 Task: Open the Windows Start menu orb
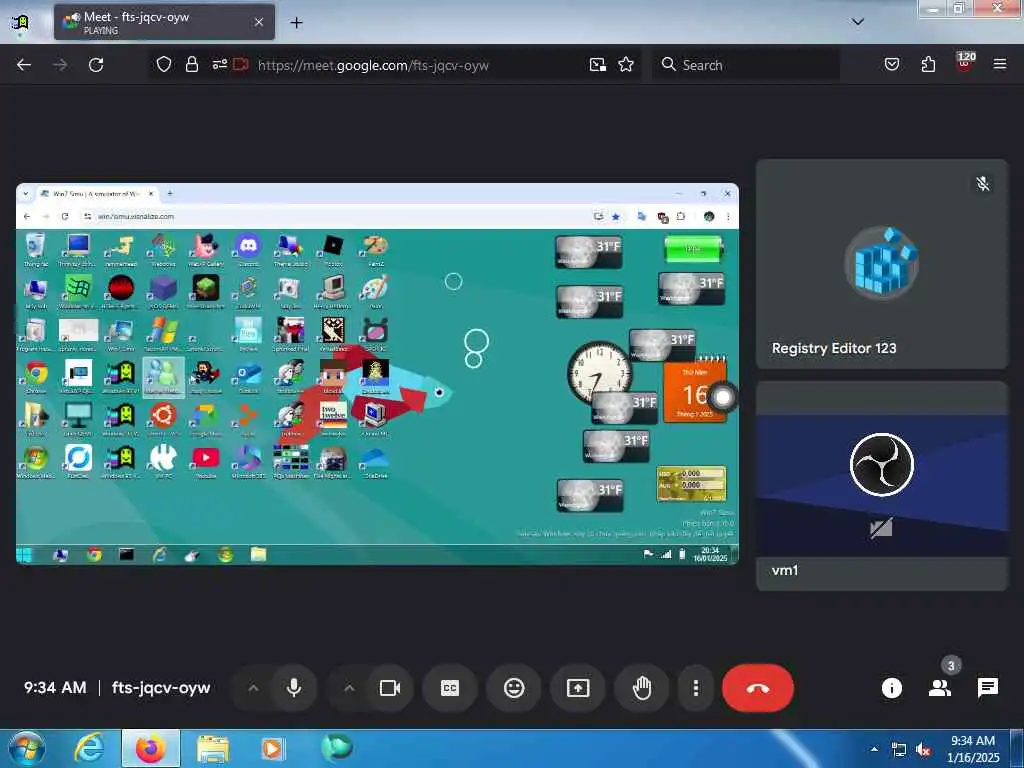point(25,748)
